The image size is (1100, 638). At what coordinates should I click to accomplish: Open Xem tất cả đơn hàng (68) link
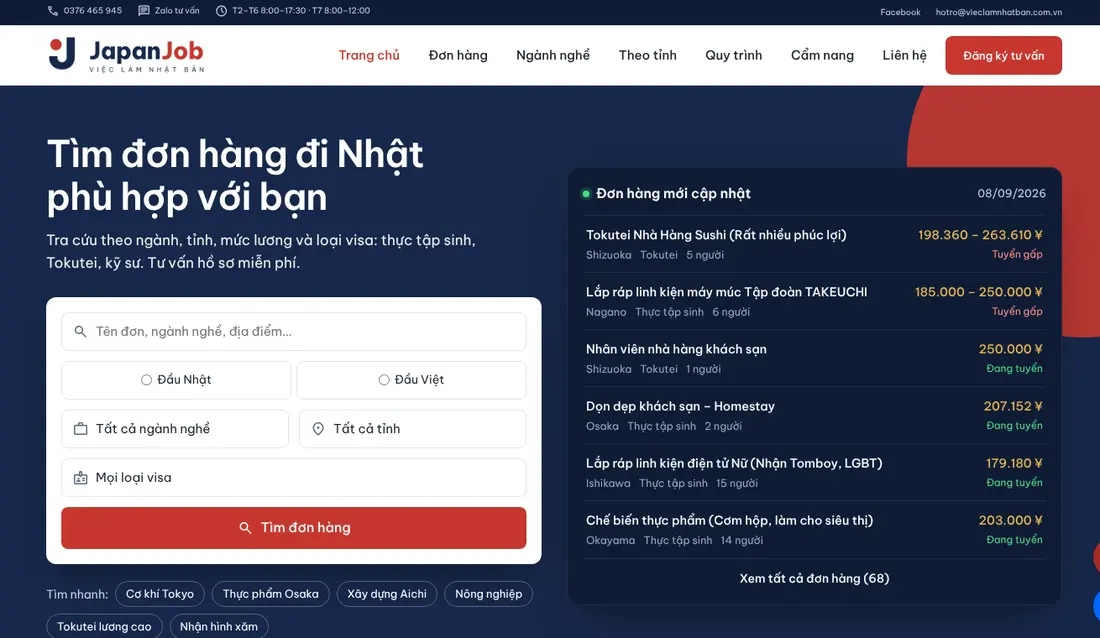(x=814, y=578)
